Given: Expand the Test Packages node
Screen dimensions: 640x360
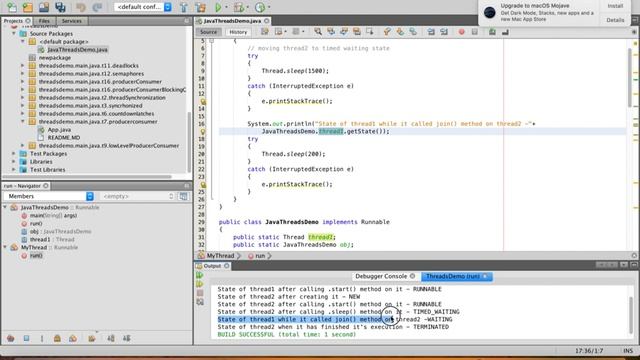Looking at the screenshot, I should (x=14, y=154).
